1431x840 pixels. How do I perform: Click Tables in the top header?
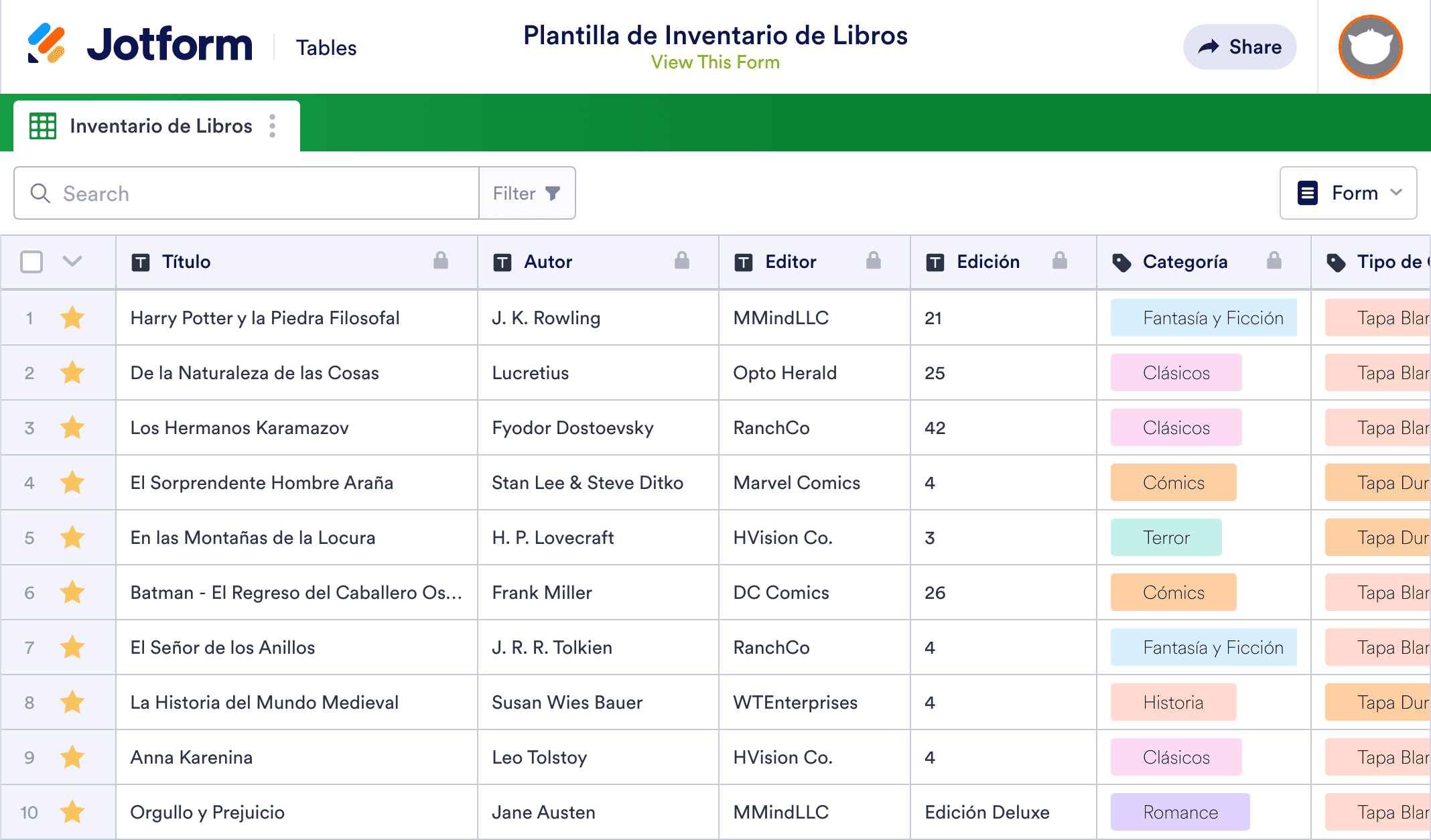click(x=326, y=47)
